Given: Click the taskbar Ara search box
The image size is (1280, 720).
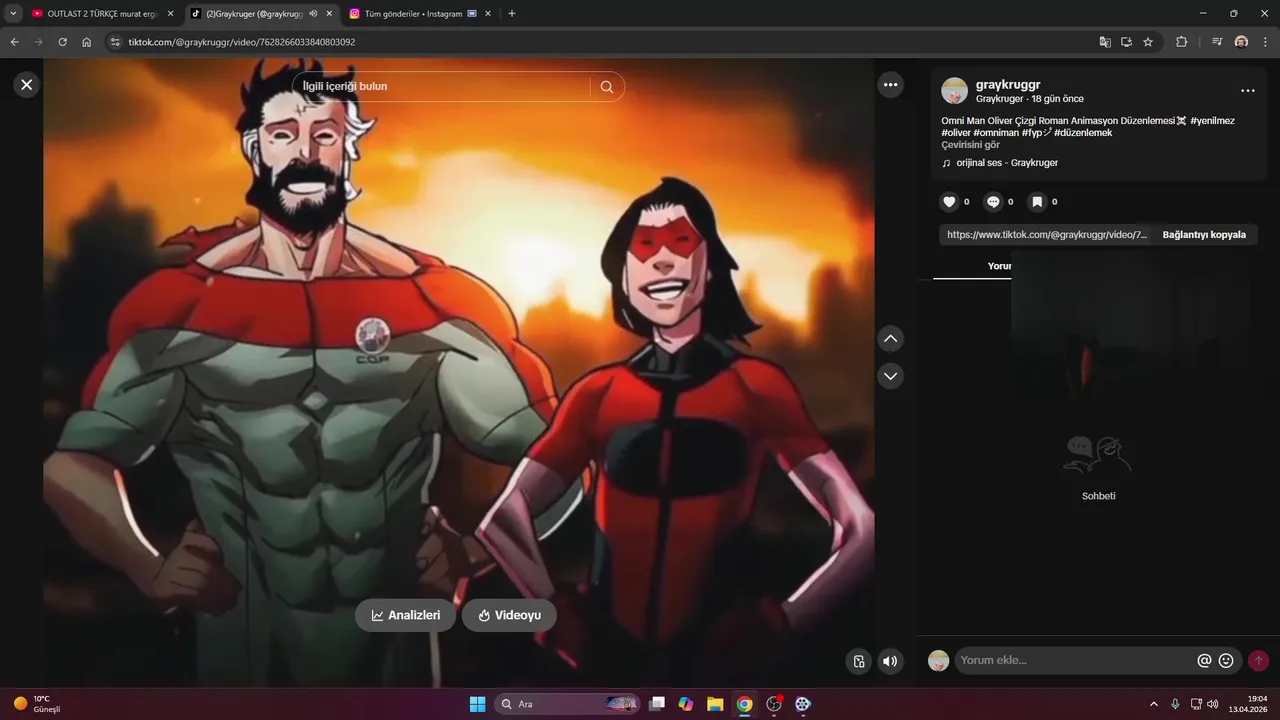Looking at the screenshot, I should tap(568, 704).
